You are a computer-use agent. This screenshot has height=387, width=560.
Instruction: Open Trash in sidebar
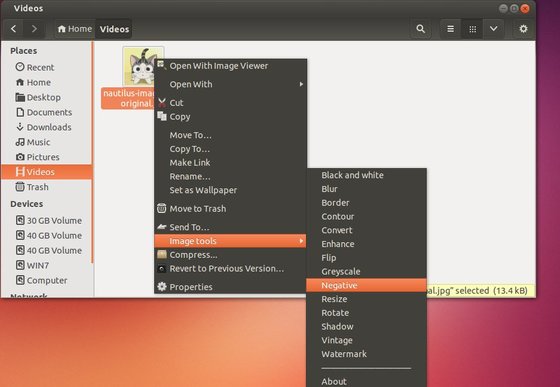46,187
